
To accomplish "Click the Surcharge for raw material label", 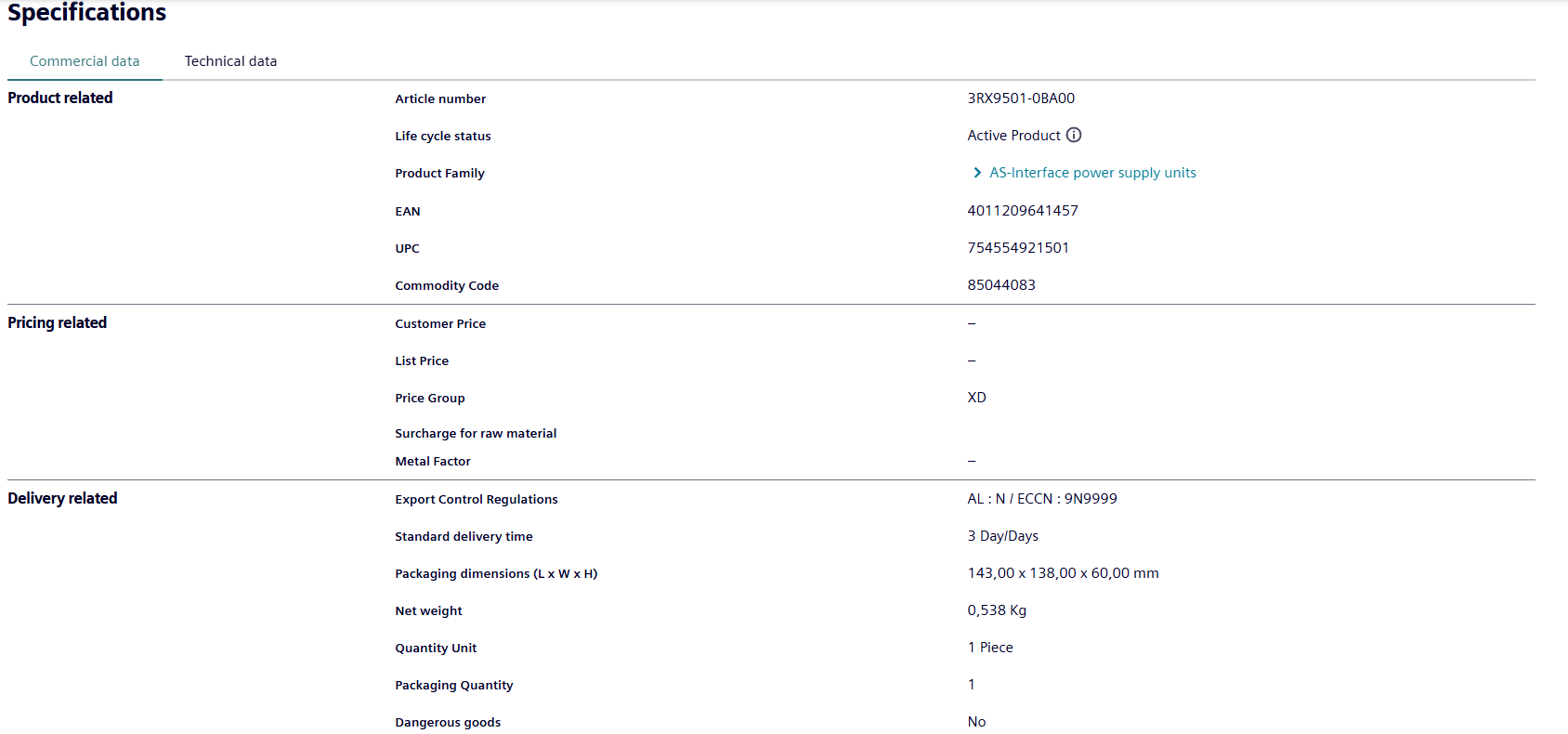I will pyautogui.click(x=476, y=433).
